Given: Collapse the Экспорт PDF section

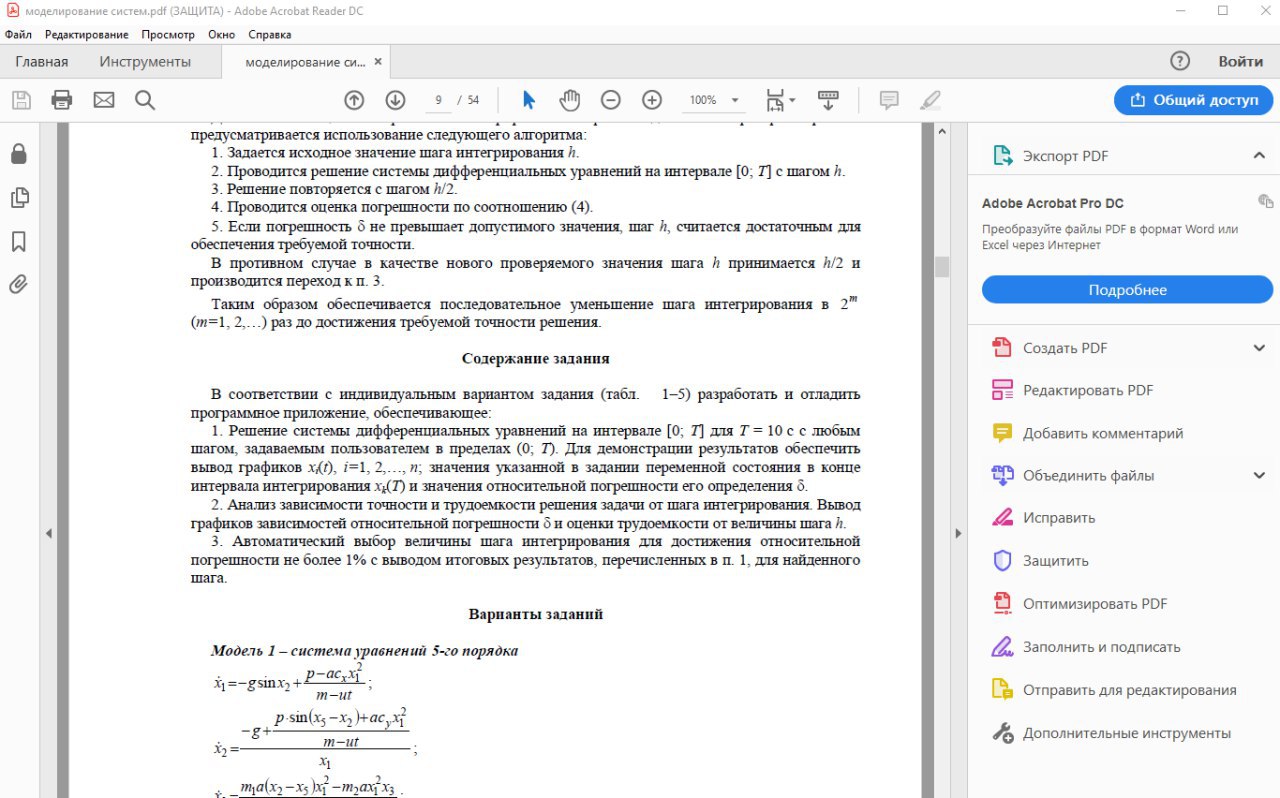Looking at the screenshot, I should click(1259, 155).
